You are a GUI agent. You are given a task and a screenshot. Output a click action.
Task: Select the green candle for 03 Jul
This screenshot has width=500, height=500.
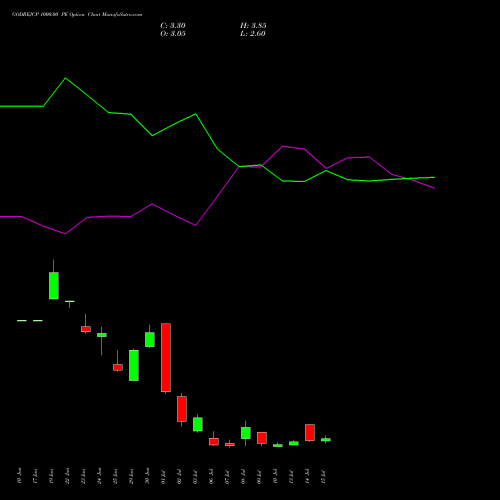coord(198,424)
